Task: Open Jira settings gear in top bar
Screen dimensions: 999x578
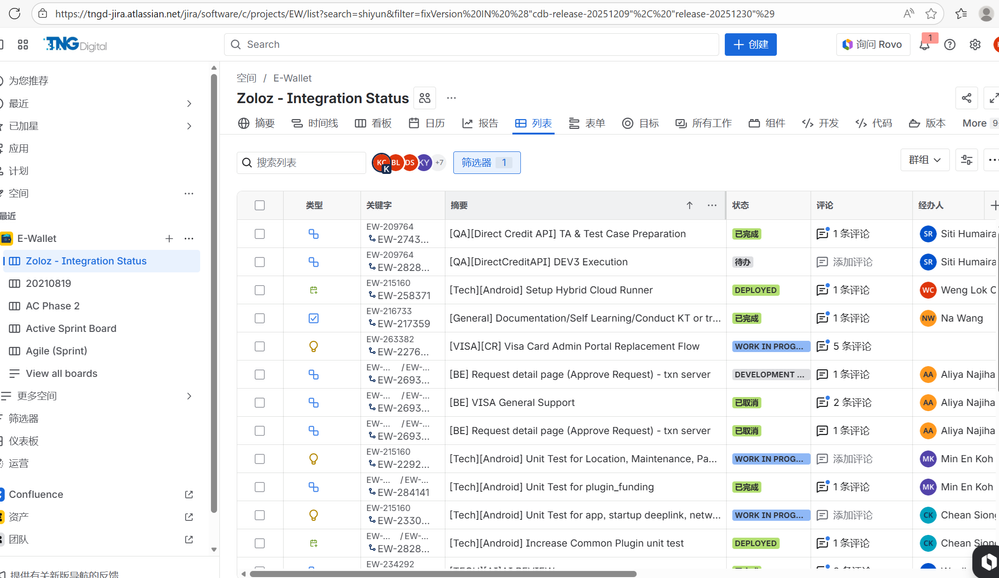Action: click(975, 45)
